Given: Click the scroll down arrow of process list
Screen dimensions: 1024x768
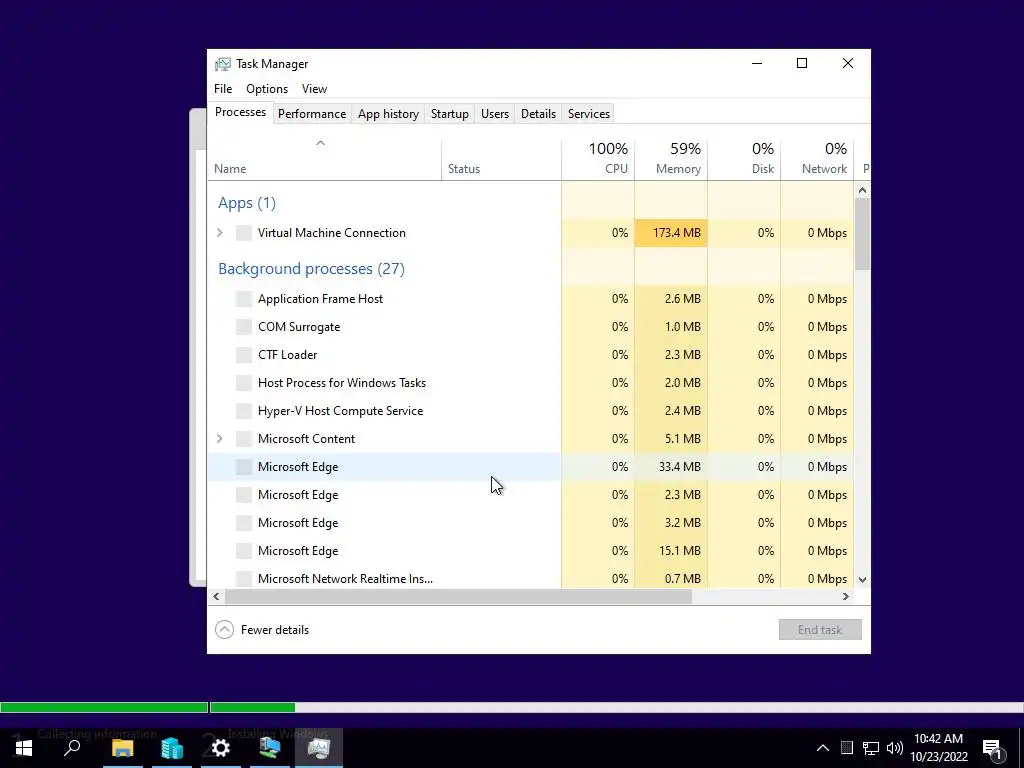Looking at the screenshot, I should click(x=862, y=579).
